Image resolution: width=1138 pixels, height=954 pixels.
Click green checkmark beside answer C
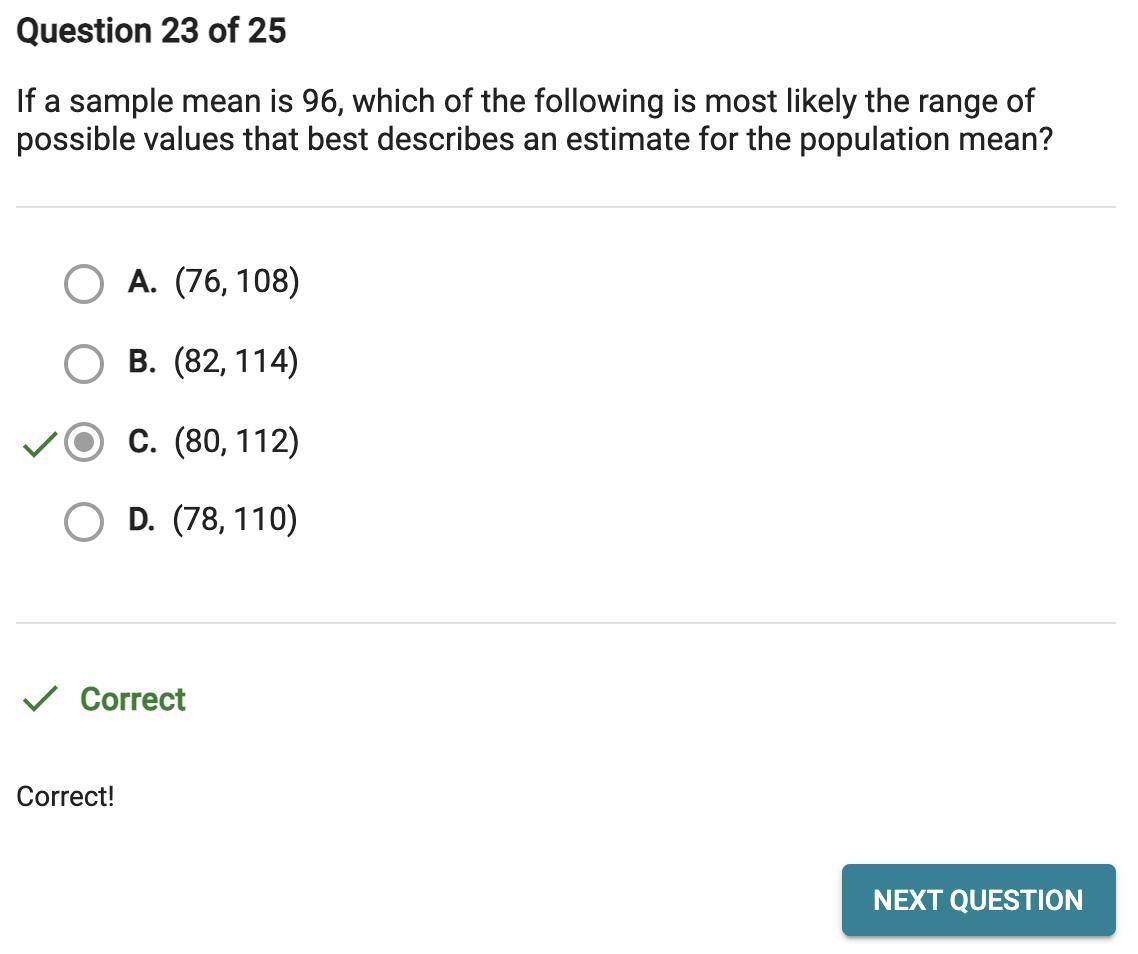pyautogui.click(x=39, y=444)
